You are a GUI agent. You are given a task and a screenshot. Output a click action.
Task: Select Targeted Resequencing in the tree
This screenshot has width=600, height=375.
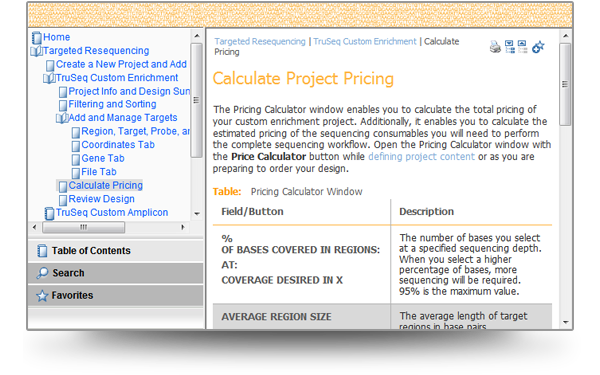(96, 51)
